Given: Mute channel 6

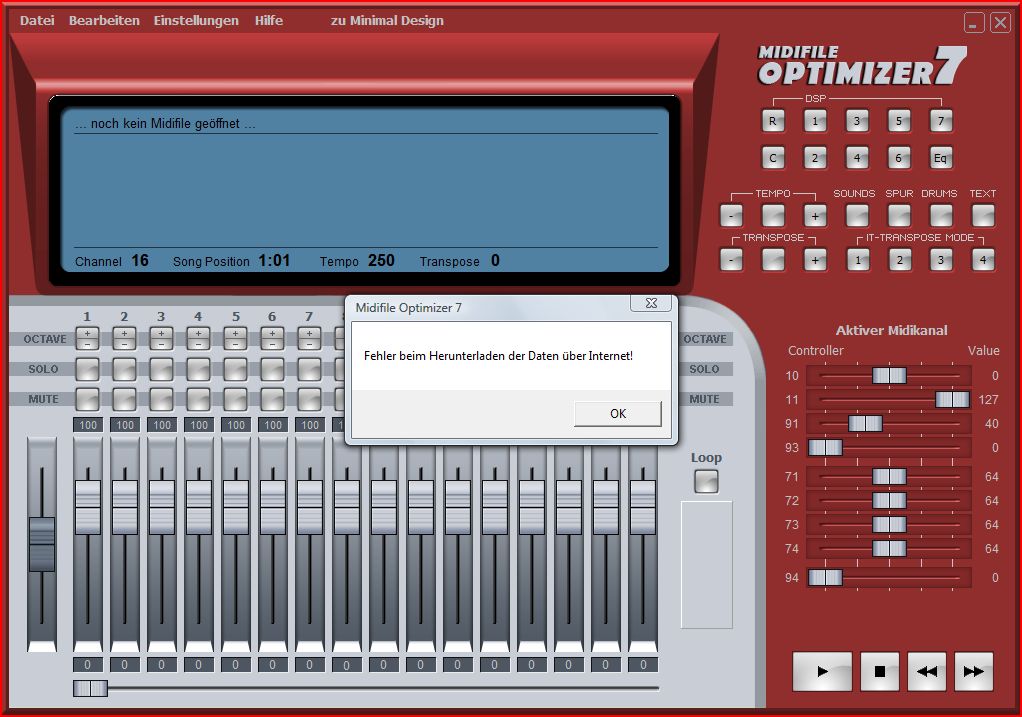Looking at the screenshot, I should click(272, 399).
